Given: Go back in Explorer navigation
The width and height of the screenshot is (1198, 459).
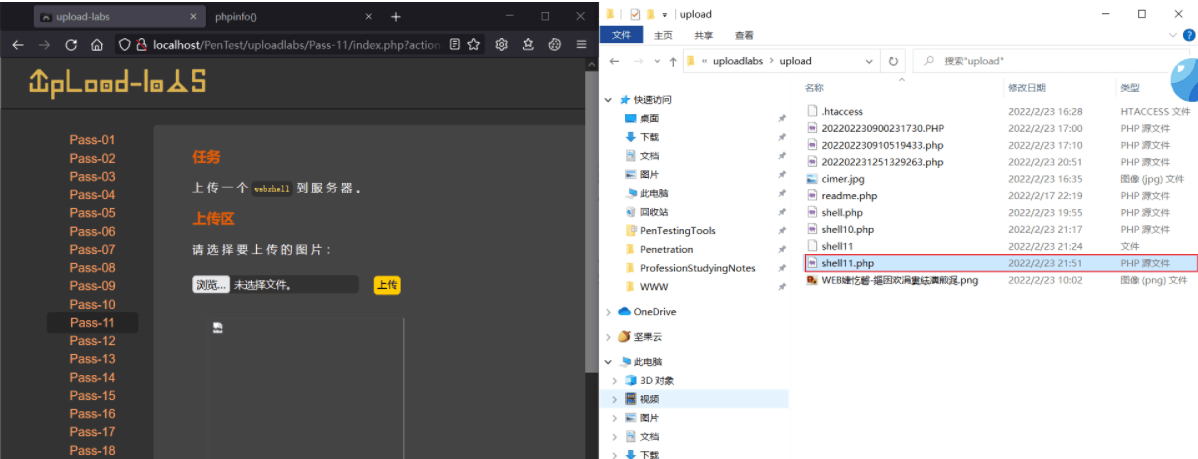Looking at the screenshot, I should [x=614, y=61].
